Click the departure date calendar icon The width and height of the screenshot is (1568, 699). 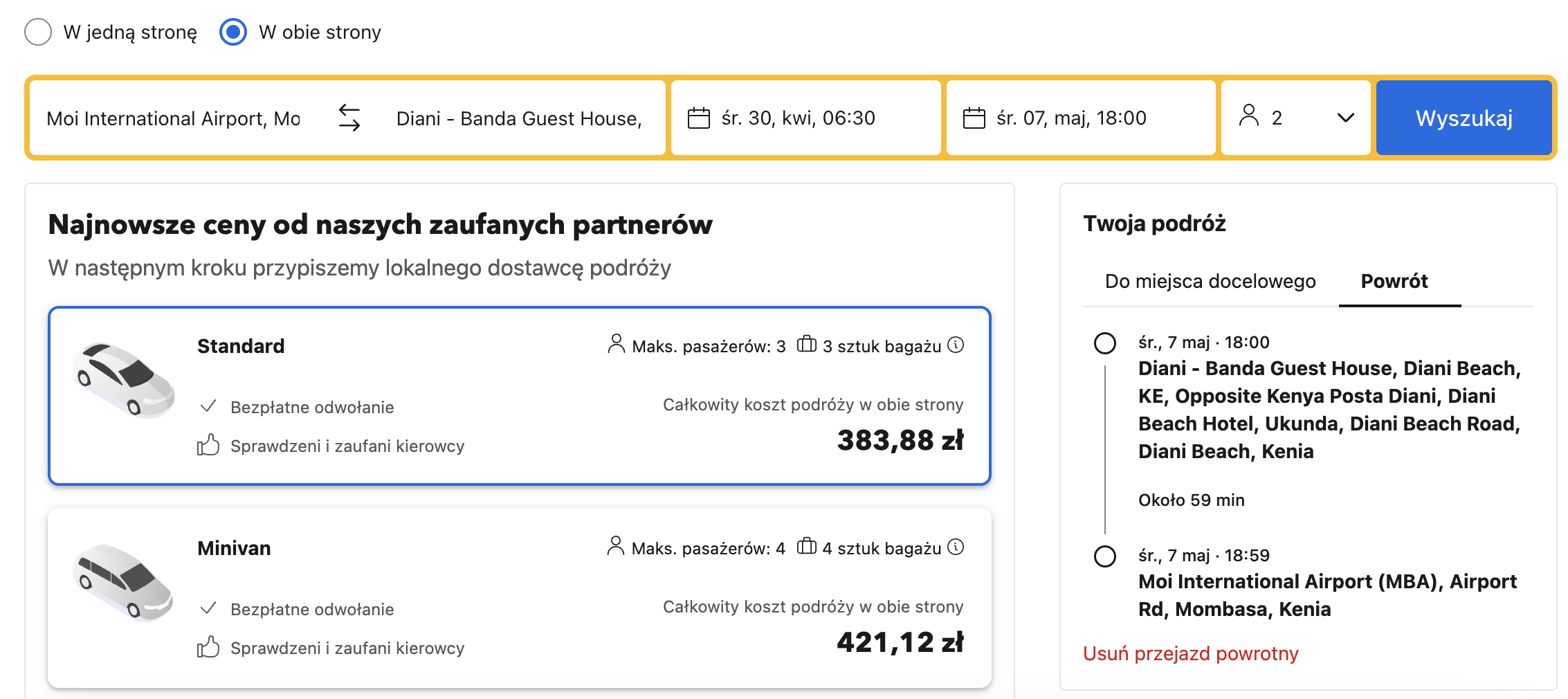pyautogui.click(x=698, y=118)
